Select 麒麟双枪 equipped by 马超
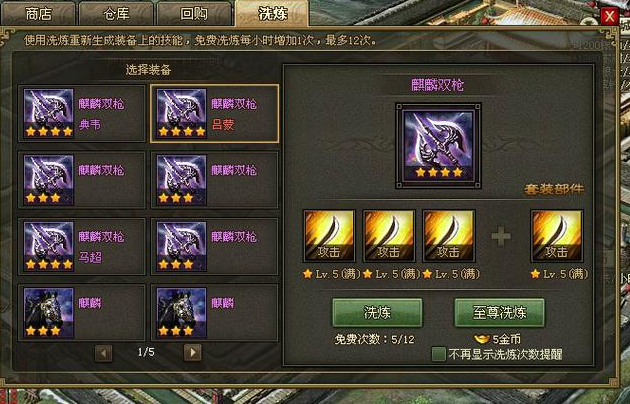Viewport: 630px width, 404px height. [82, 246]
